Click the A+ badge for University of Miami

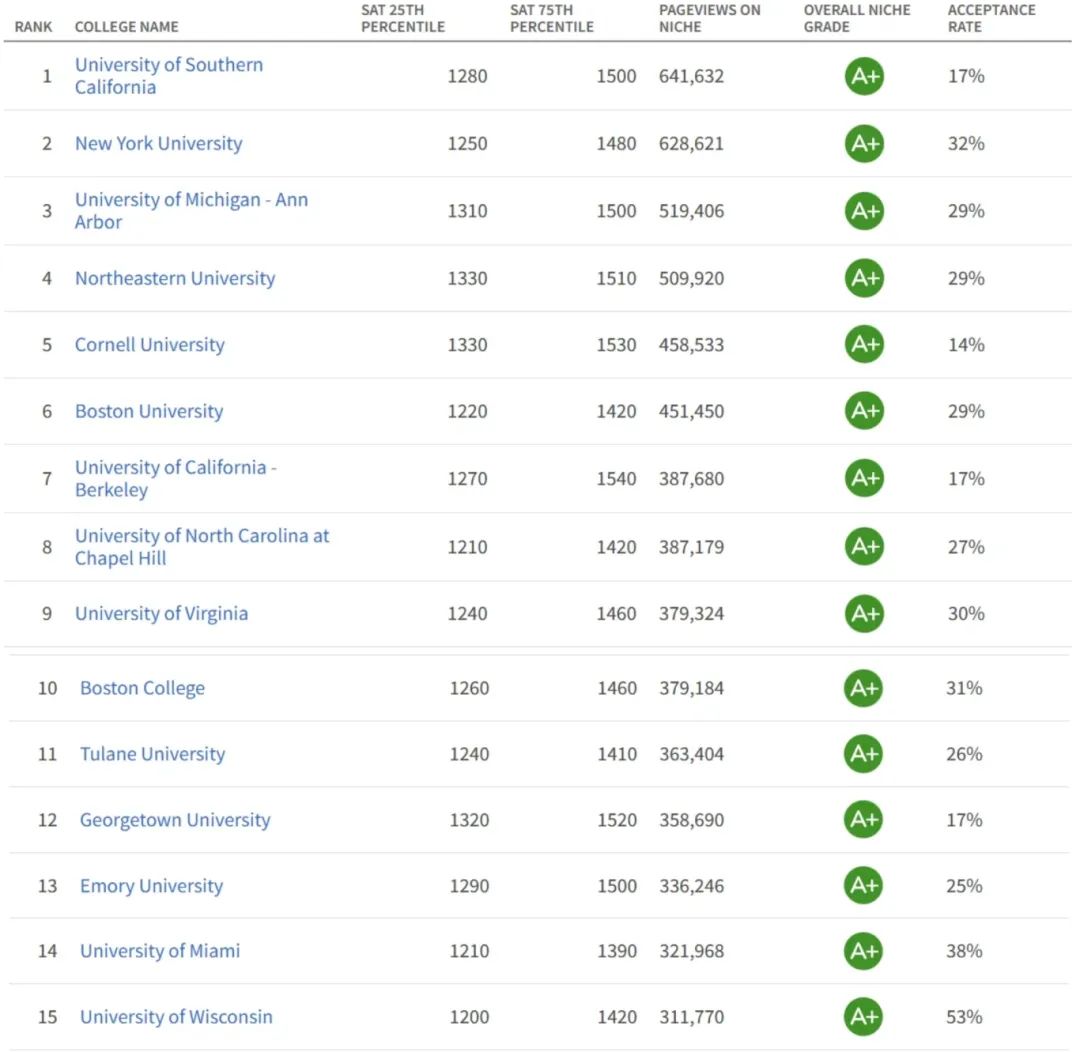pyautogui.click(x=863, y=951)
